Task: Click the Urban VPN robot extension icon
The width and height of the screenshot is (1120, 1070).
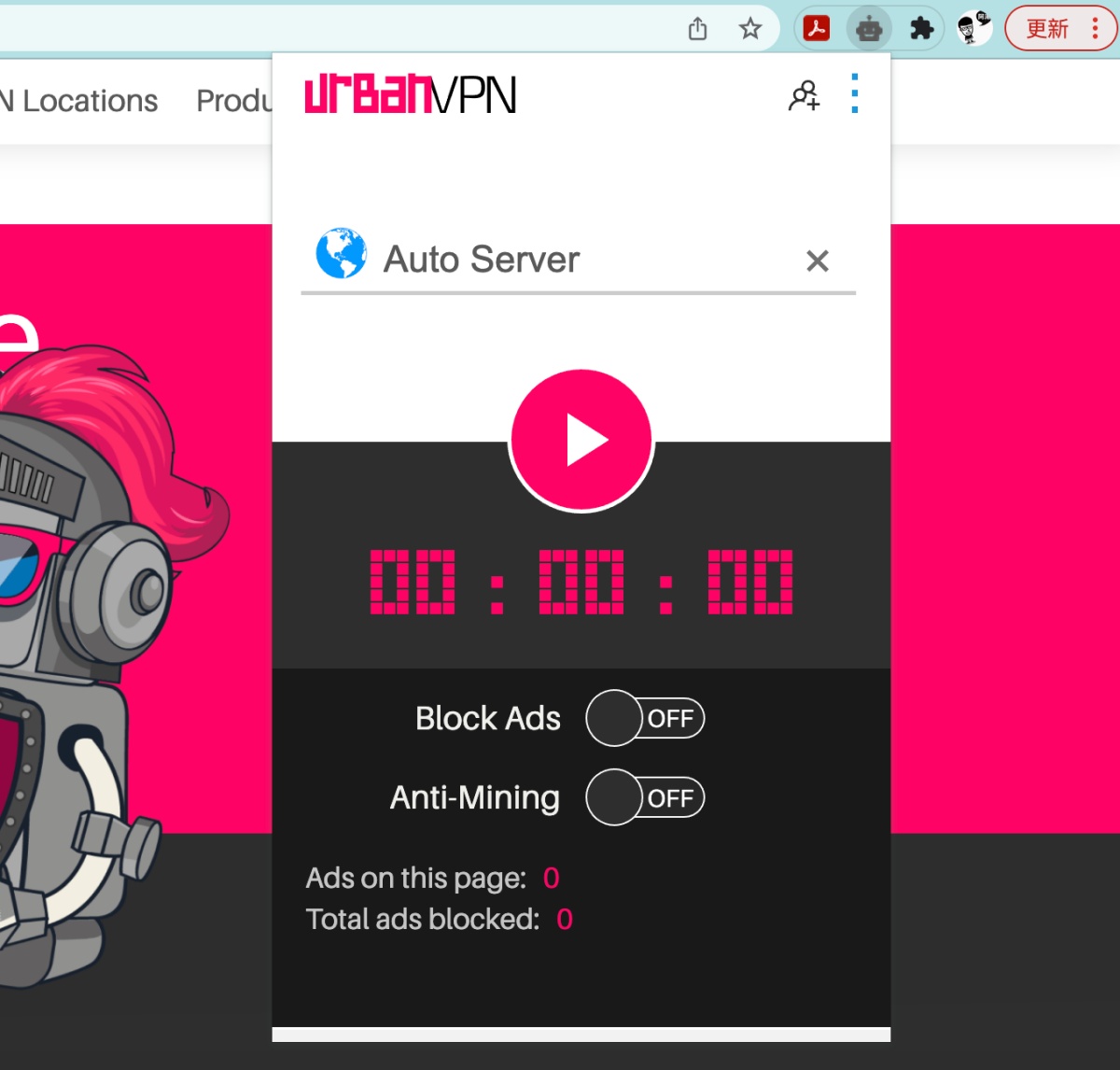Action: [869, 29]
